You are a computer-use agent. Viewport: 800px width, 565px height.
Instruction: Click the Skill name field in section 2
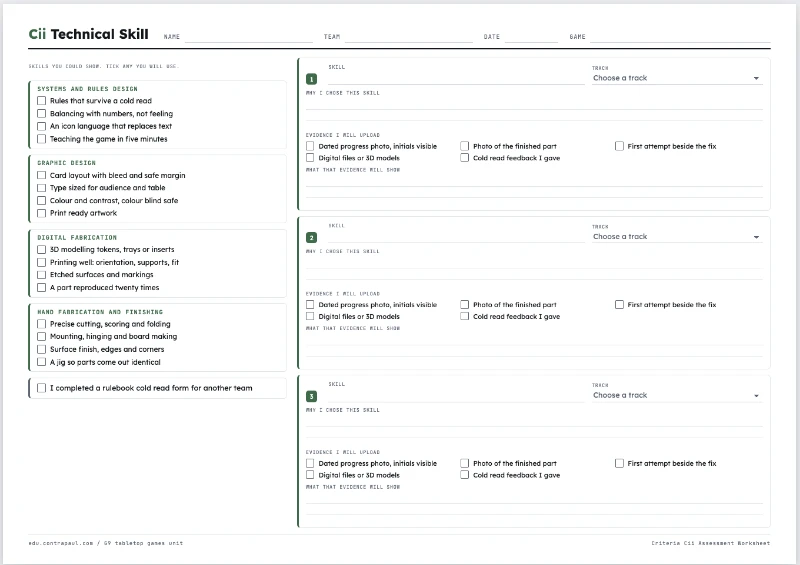(456, 237)
